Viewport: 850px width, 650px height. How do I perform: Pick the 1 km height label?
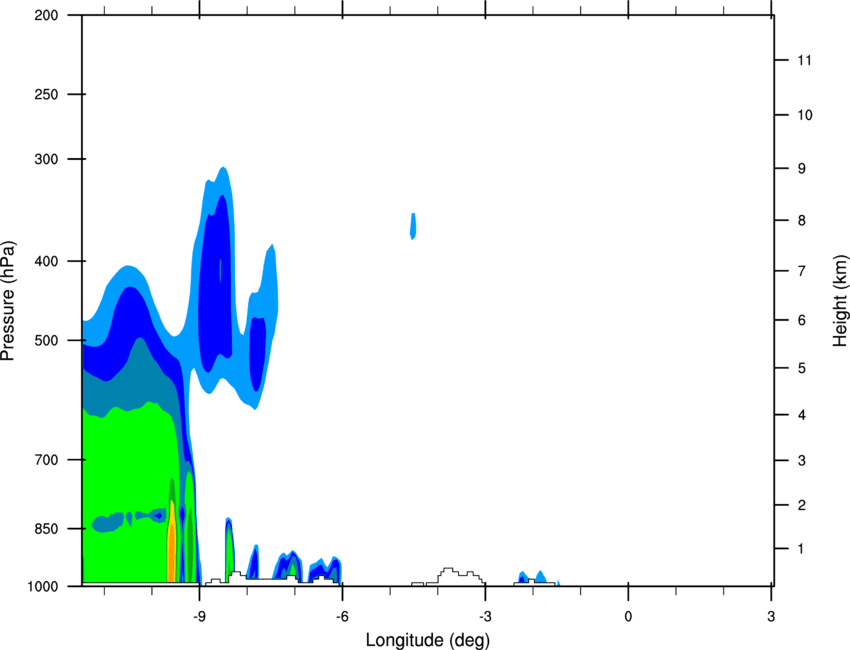coord(801,549)
